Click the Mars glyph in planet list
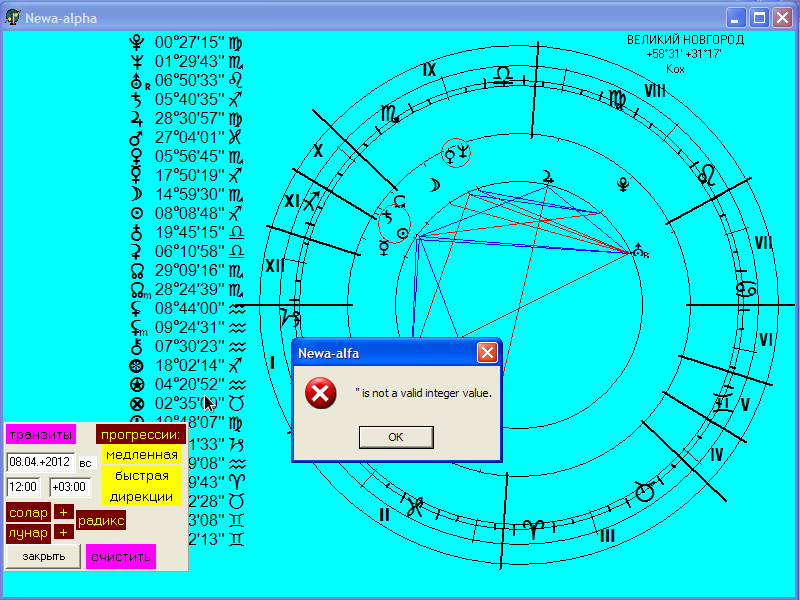The height and width of the screenshot is (600, 800). pyautogui.click(x=137, y=137)
